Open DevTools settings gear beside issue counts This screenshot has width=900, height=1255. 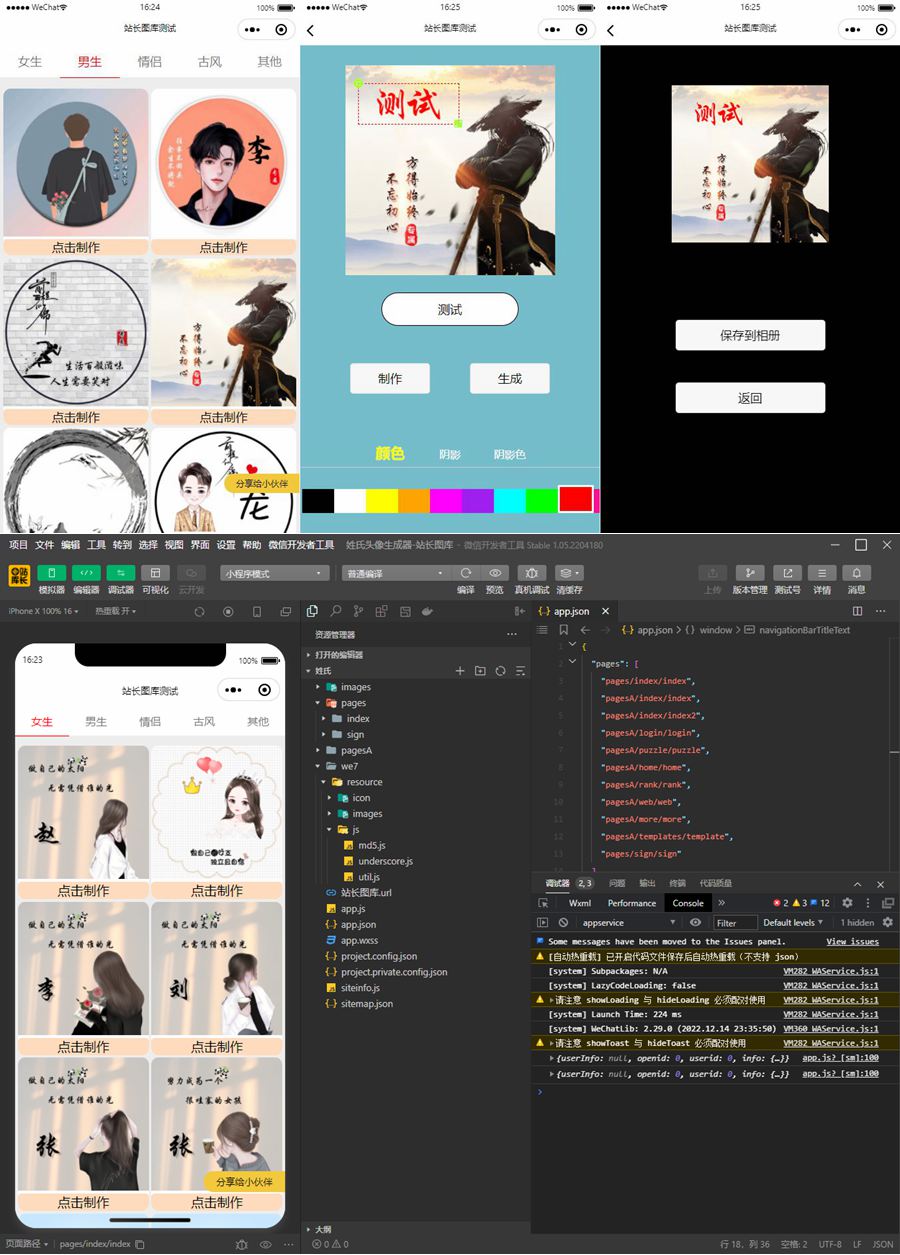click(847, 903)
